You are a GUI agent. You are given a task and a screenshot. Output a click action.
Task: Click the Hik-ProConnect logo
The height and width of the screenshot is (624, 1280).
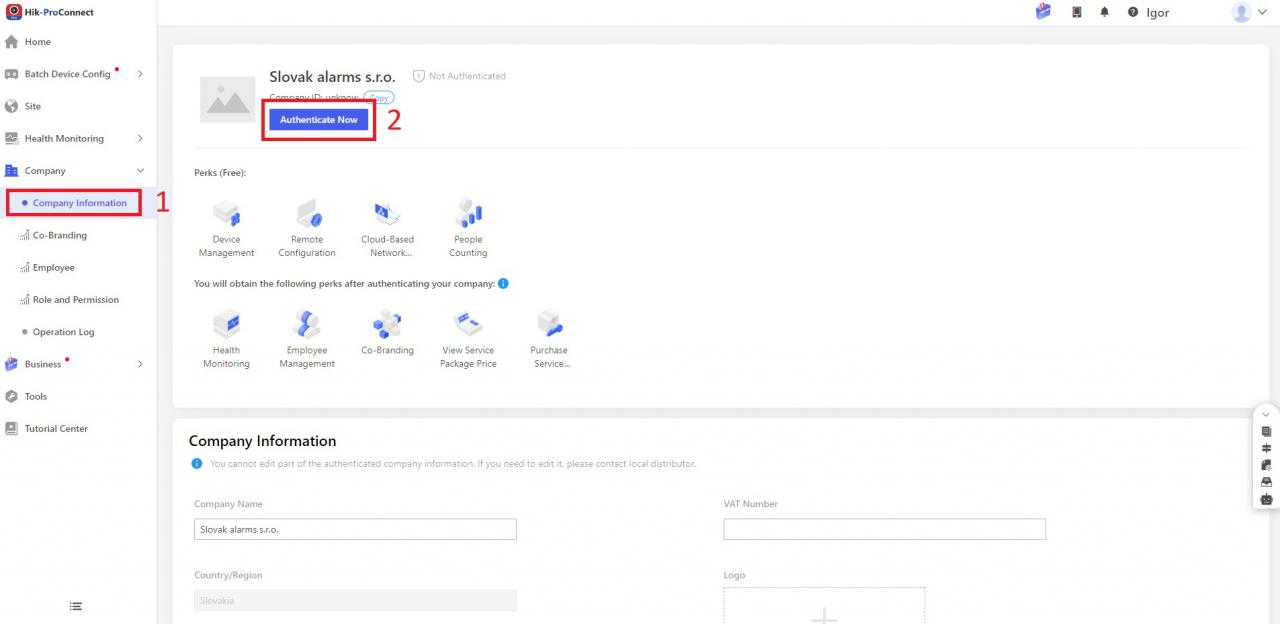(50, 11)
